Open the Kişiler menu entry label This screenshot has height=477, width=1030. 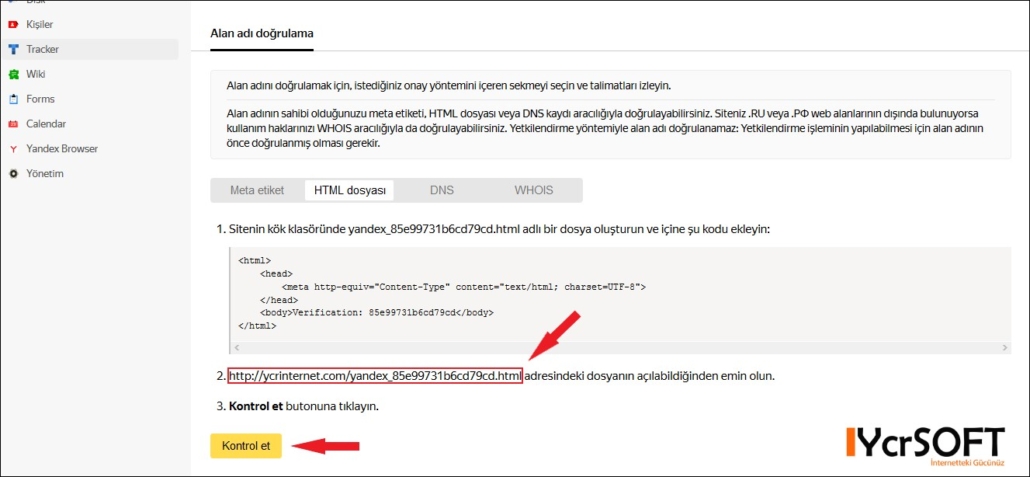(39, 25)
